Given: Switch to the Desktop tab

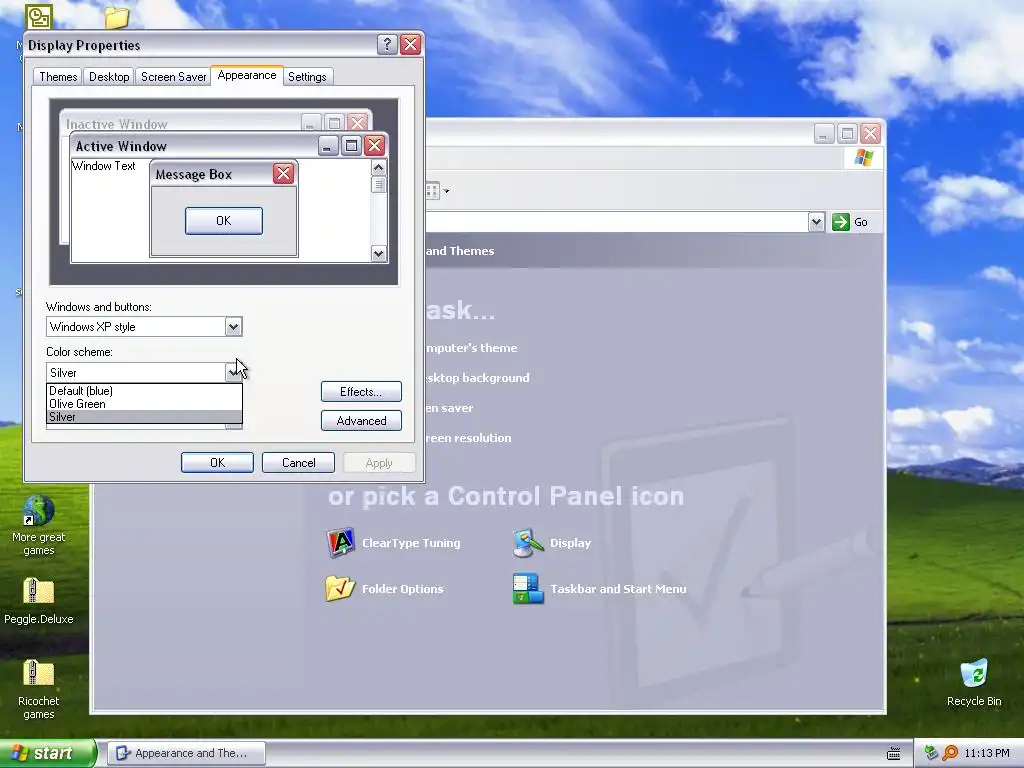Looking at the screenshot, I should pyautogui.click(x=109, y=77).
